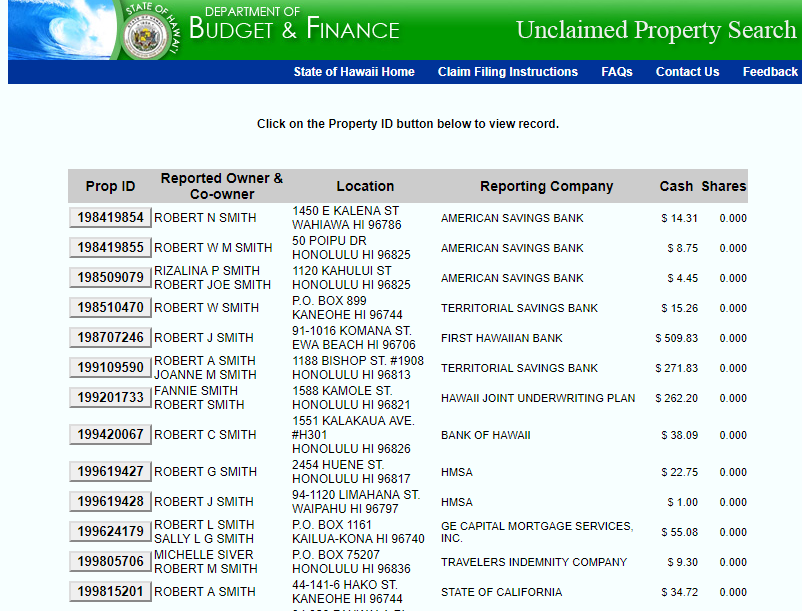This screenshot has height=611, width=802.
Task: Open the GE Capital Mortgage Services record
Action: pos(110,531)
